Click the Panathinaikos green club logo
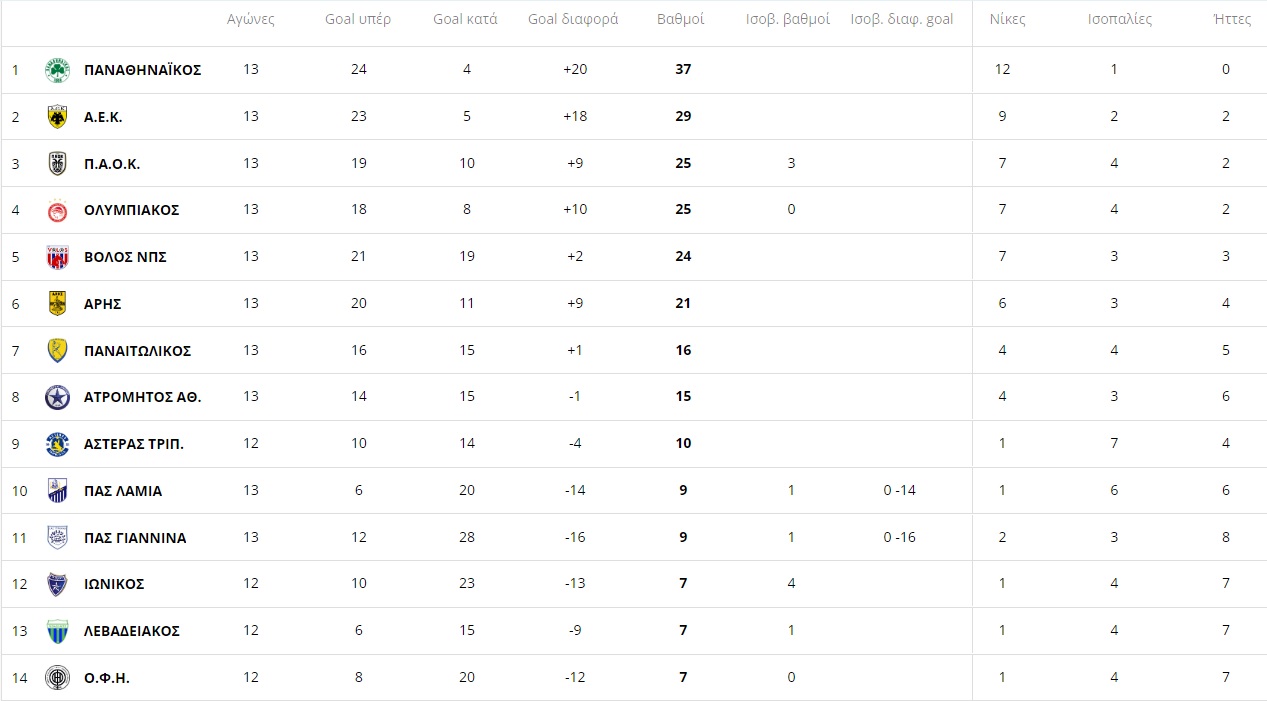This screenshot has height=701, width=1267. [57, 70]
